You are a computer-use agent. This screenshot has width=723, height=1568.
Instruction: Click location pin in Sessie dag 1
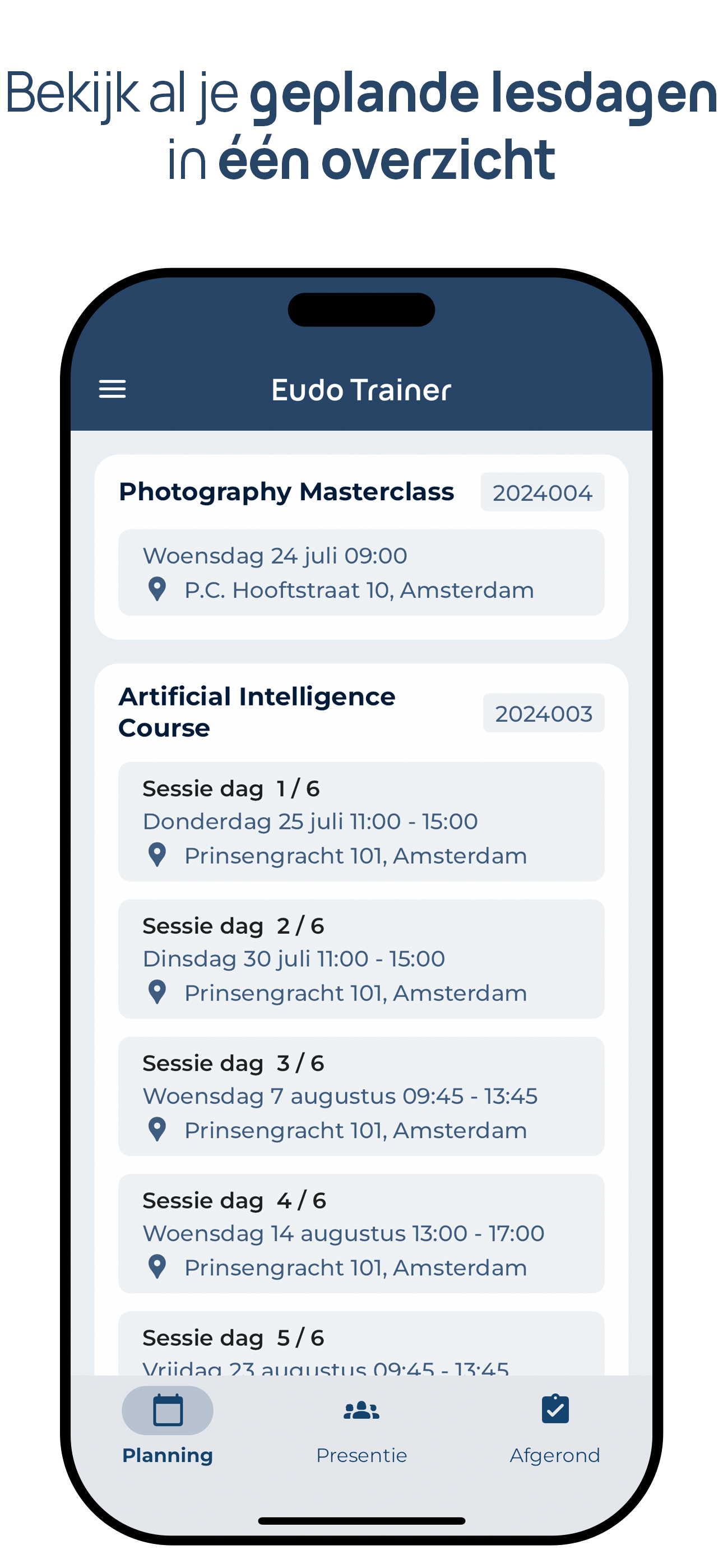click(157, 855)
